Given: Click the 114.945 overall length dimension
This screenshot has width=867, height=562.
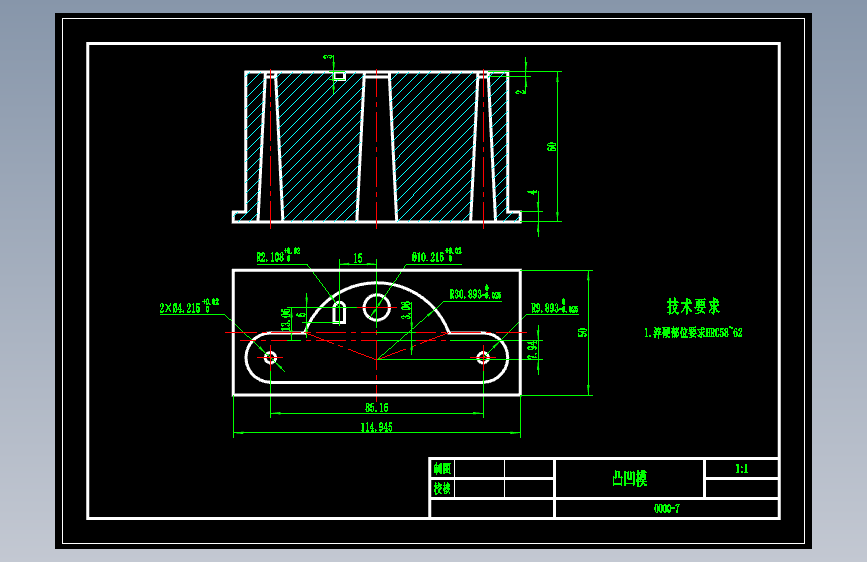Looking at the screenshot, I should pos(377,427).
